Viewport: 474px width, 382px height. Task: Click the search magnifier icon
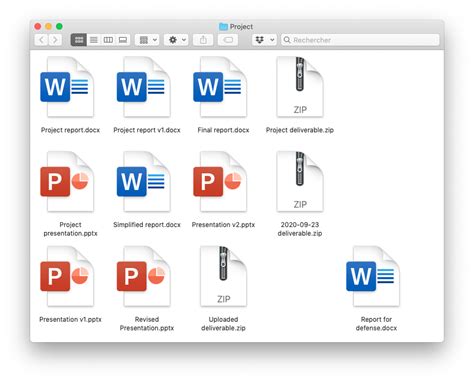pos(287,40)
